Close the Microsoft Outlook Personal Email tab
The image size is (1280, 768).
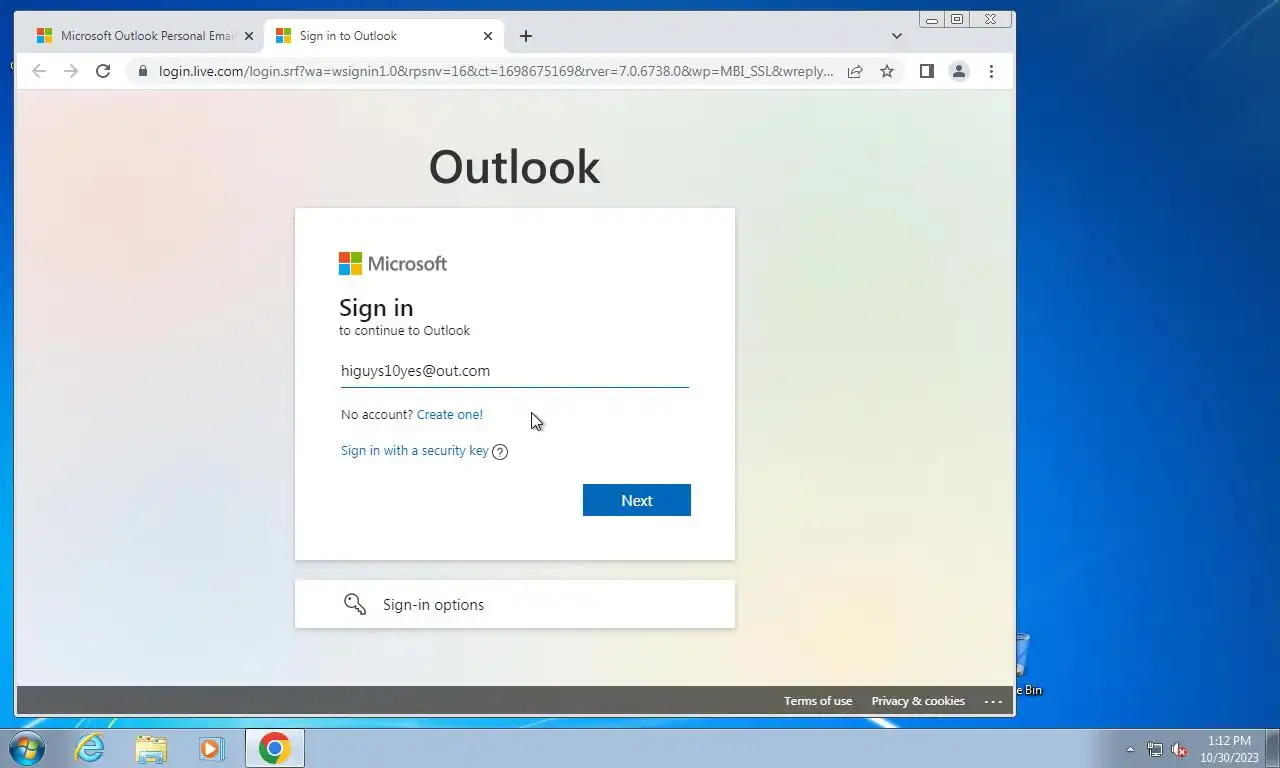point(249,36)
